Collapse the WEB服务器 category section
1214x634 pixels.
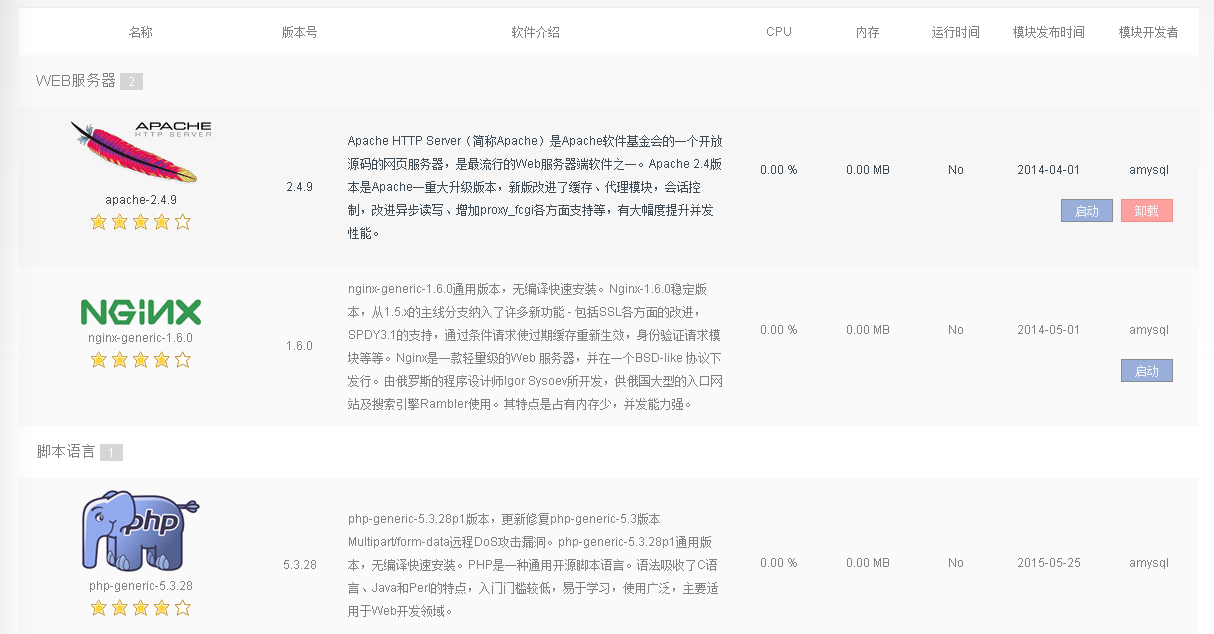tap(76, 81)
